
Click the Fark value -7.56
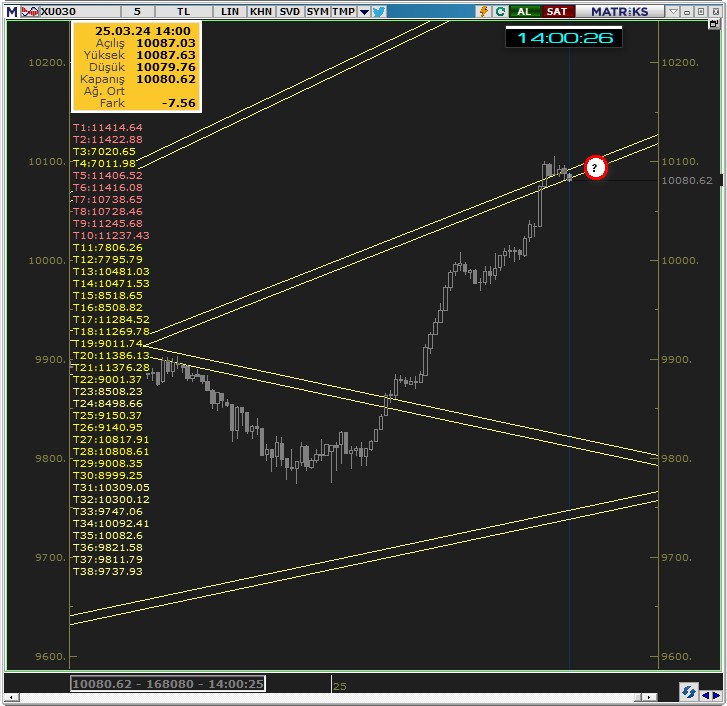tap(179, 103)
